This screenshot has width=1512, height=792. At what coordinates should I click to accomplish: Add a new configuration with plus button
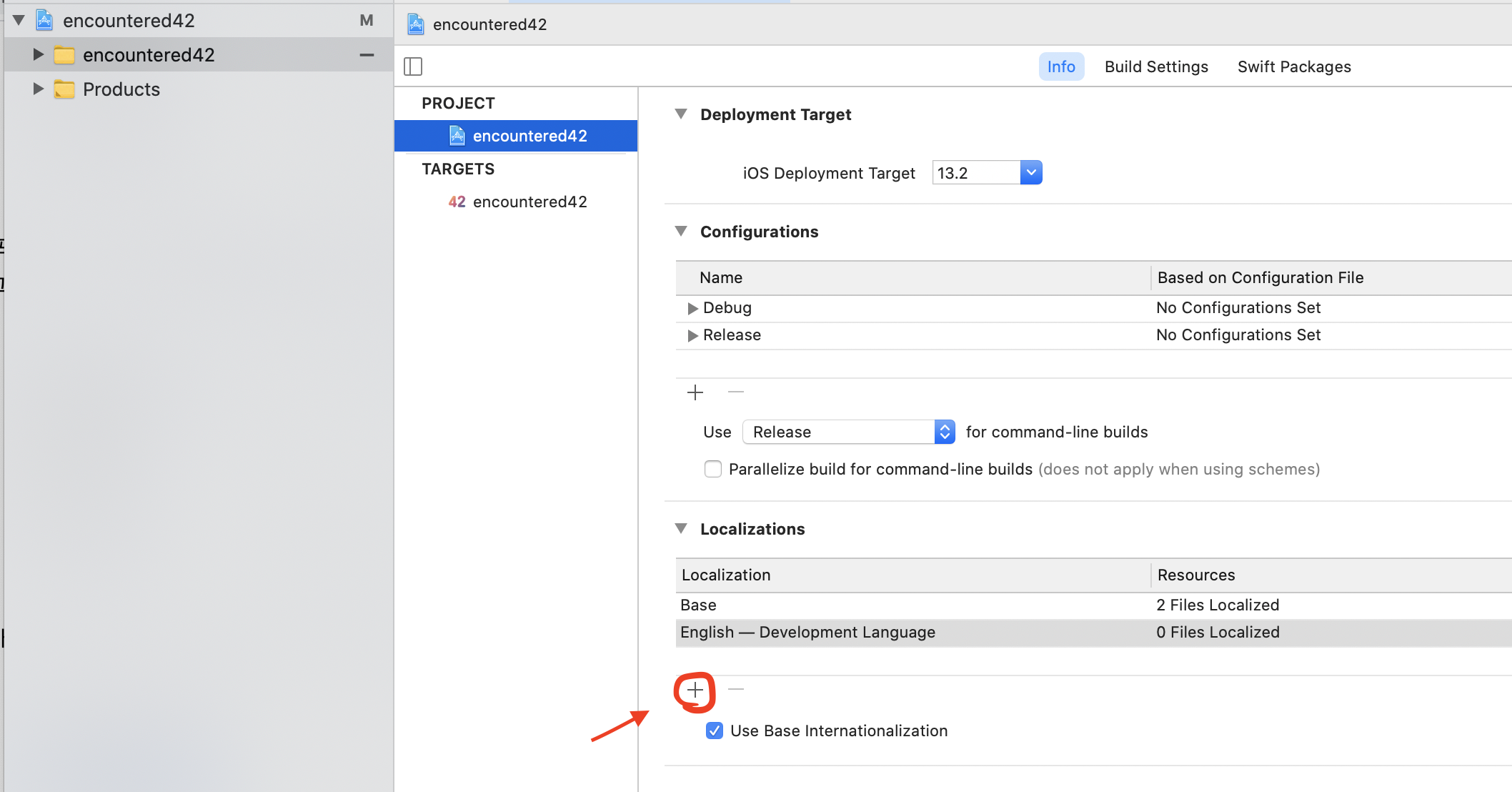[x=695, y=392]
